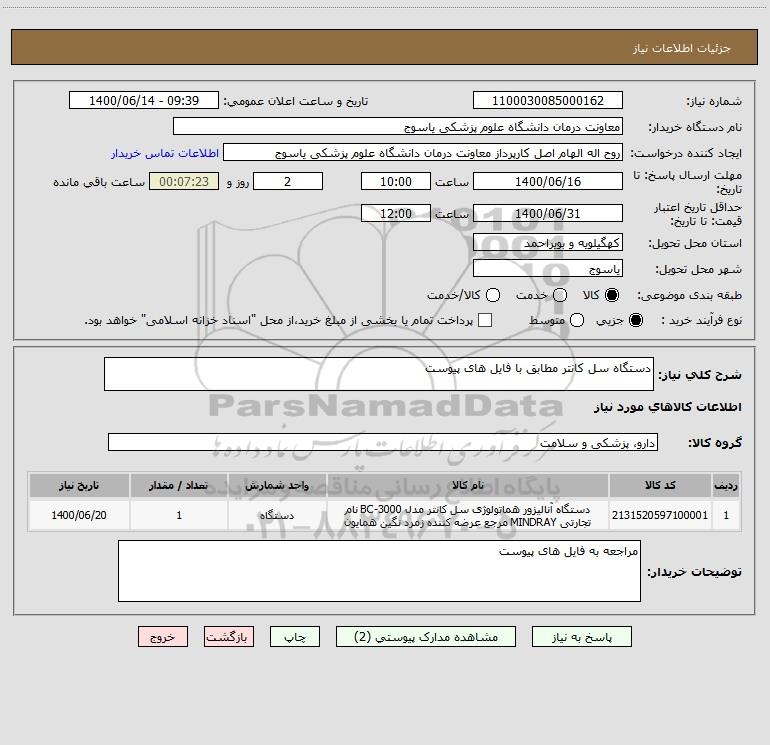
Task: Toggle the اسناد خزانه اسلامی payment checkbox
Action: click(485, 320)
